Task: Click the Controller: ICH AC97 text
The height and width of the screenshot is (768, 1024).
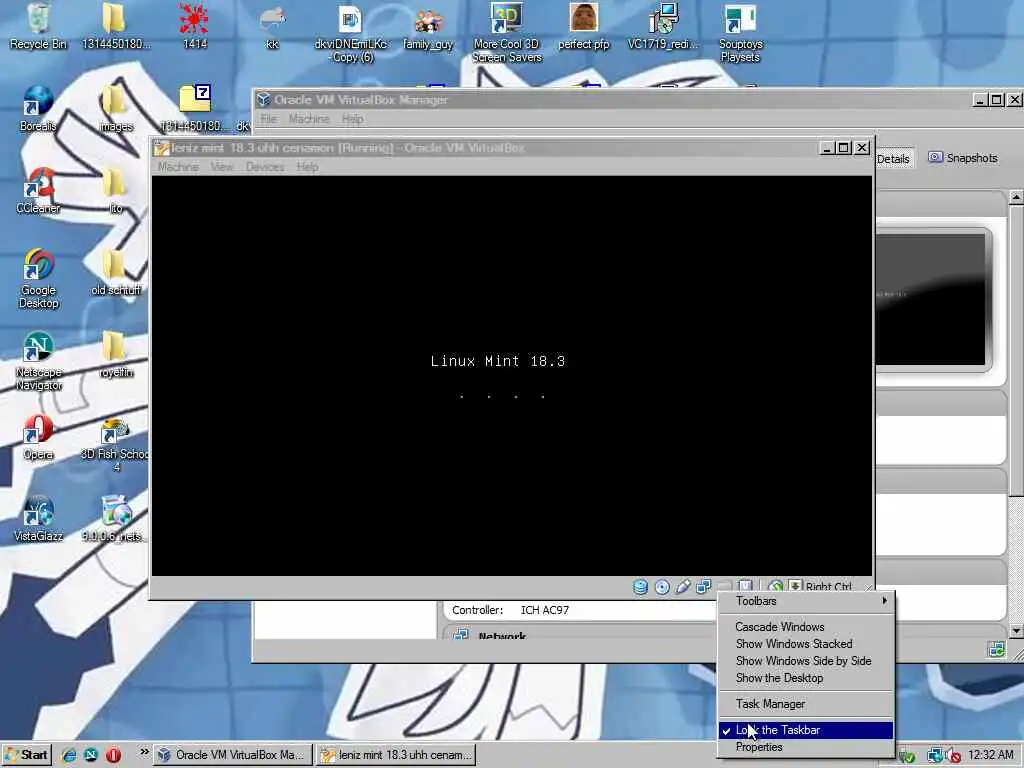Action: pos(511,610)
